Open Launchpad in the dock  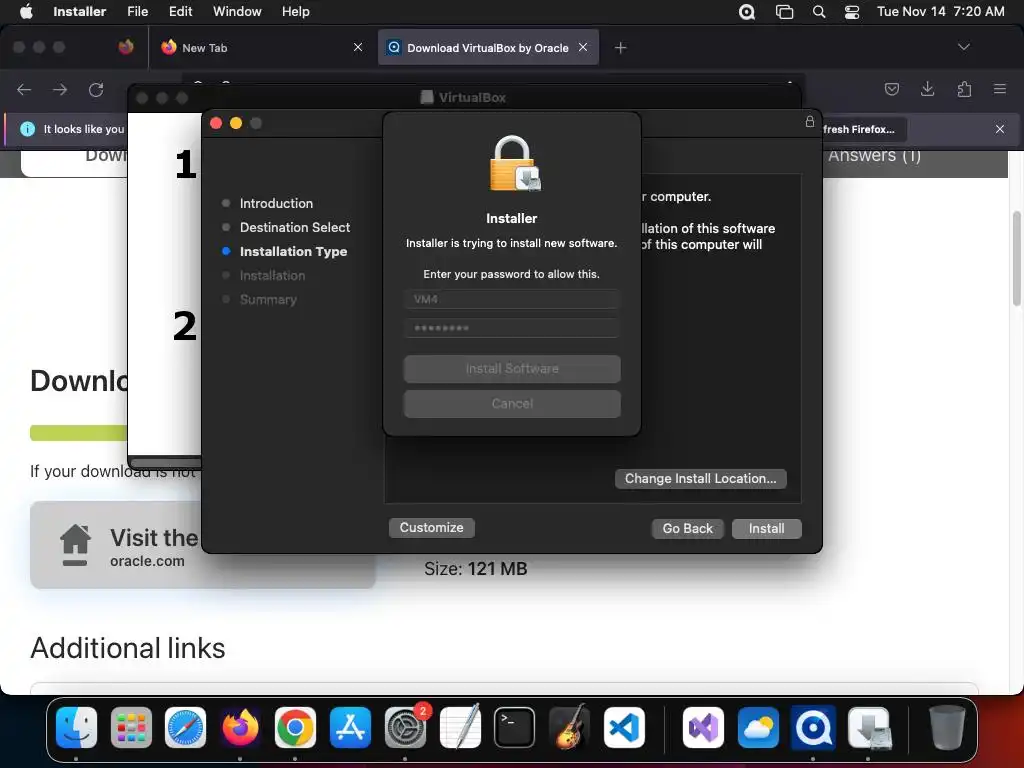coord(131,727)
